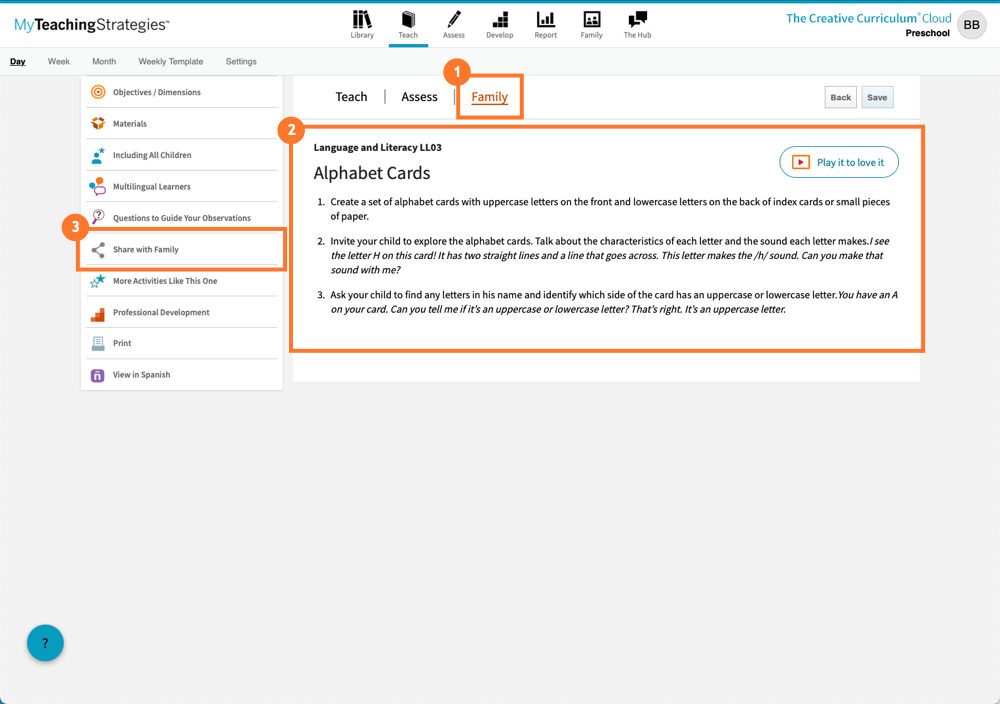Viewport: 1000px width, 704px height.
Task: Open the help question-mark button
Action: coord(44,643)
